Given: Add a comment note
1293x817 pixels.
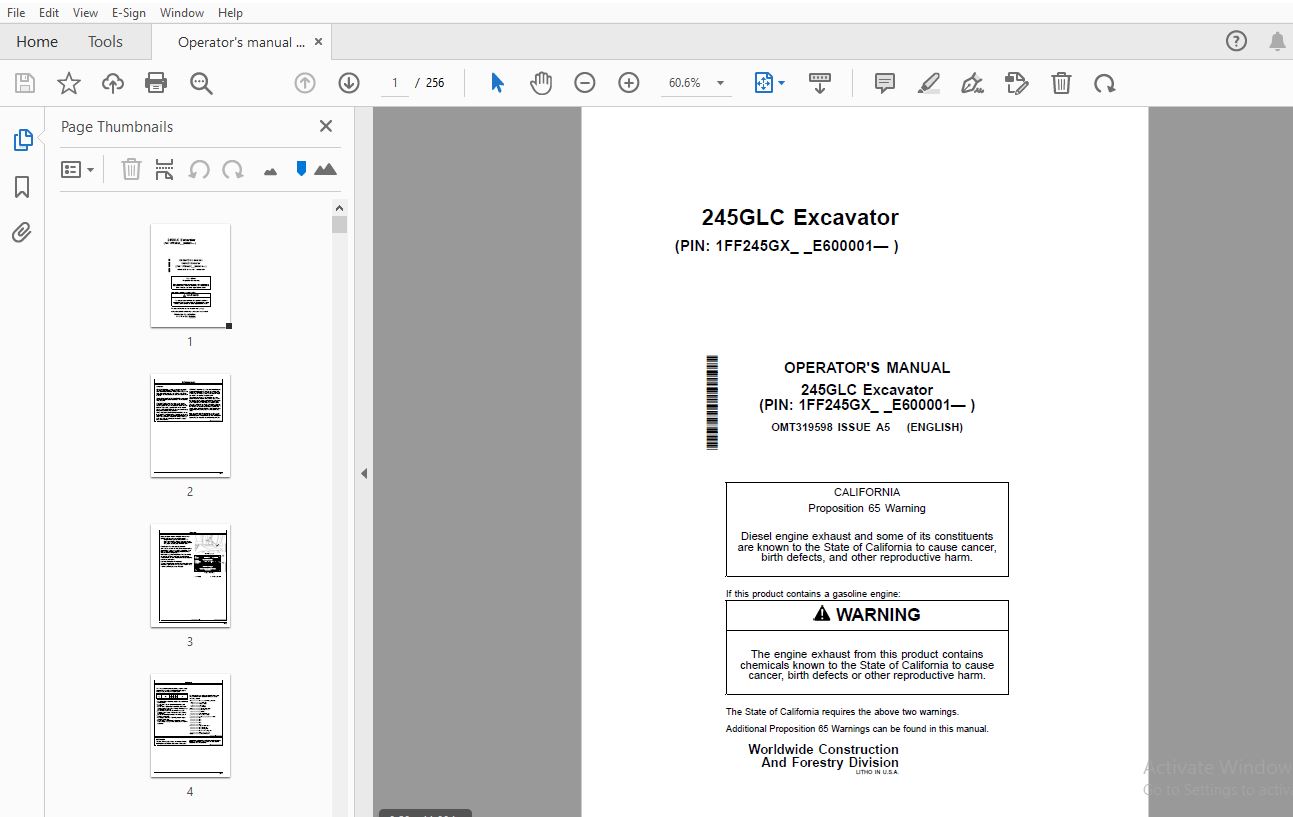Looking at the screenshot, I should point(885,83).
